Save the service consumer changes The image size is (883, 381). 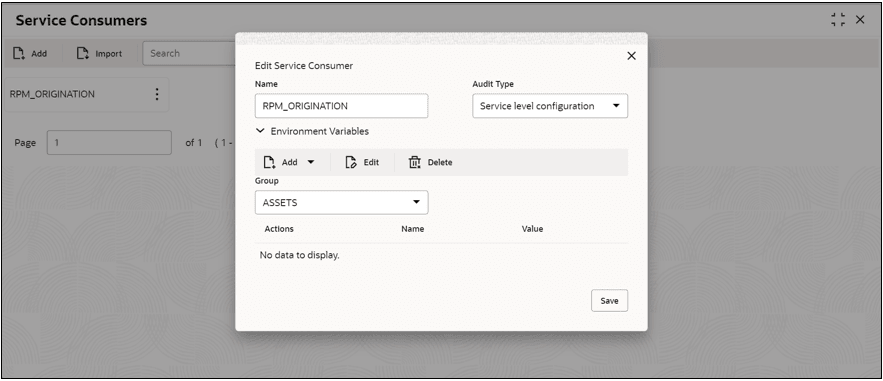pyautogui.click(x=609, y=301)
